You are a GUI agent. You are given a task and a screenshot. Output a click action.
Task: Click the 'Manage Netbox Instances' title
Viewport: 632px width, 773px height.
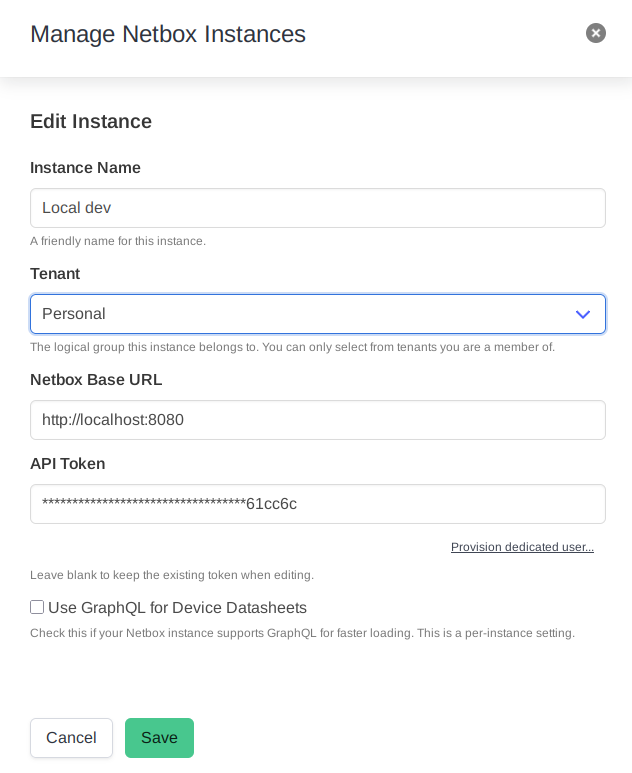pos(168,34)
